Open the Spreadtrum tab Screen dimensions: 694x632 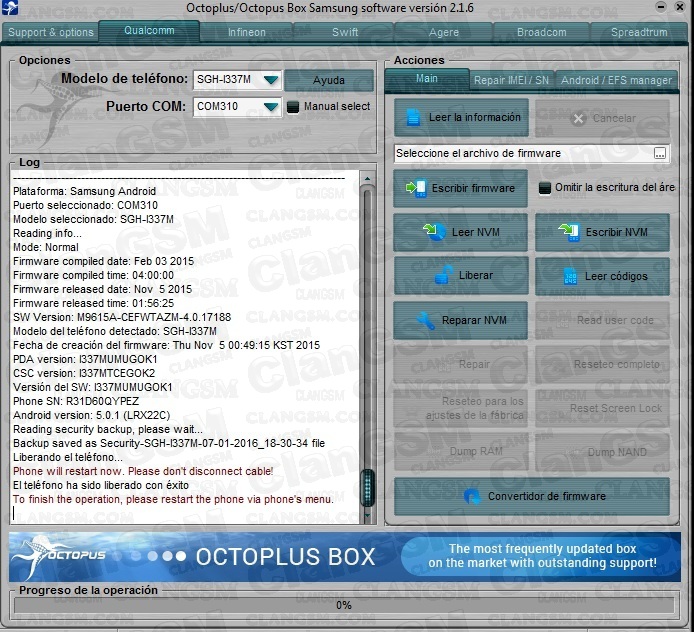click(639, 32)
